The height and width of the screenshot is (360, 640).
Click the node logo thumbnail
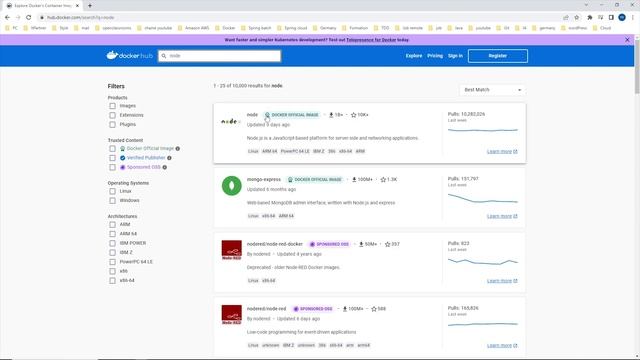[x=231, y=121]
